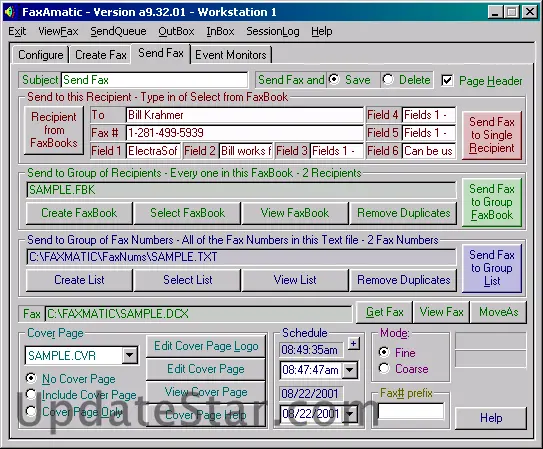Click the Field 1 ElectraSof input
Image resolution: width=543 pixels, height=449 pixels.
point(153,151)
